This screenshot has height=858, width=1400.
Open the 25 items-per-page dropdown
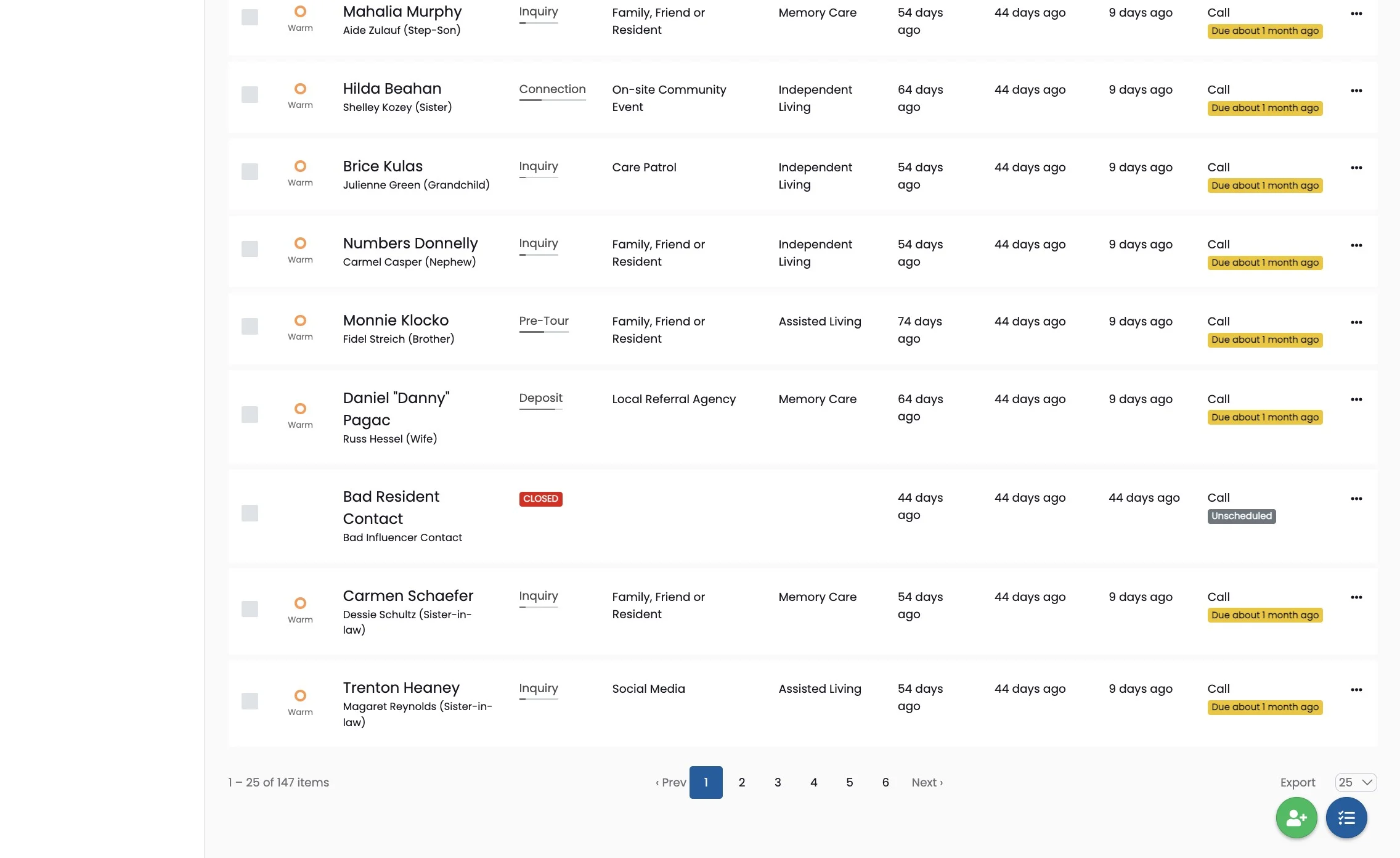pyautogui.click(x=1356, y=782)
